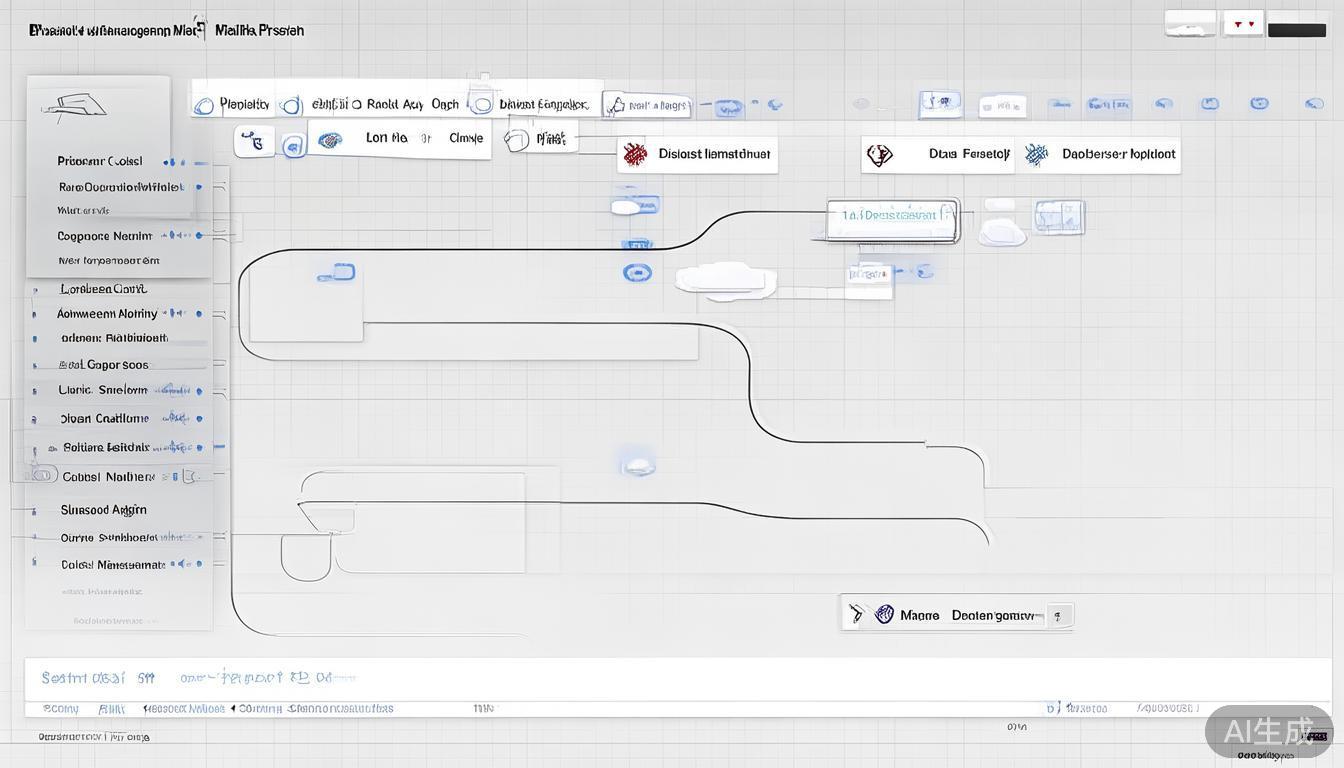1344x768 pixels.
Task: Click the blue mesh icon on Daoberser node
Action: pos(1036,154)
